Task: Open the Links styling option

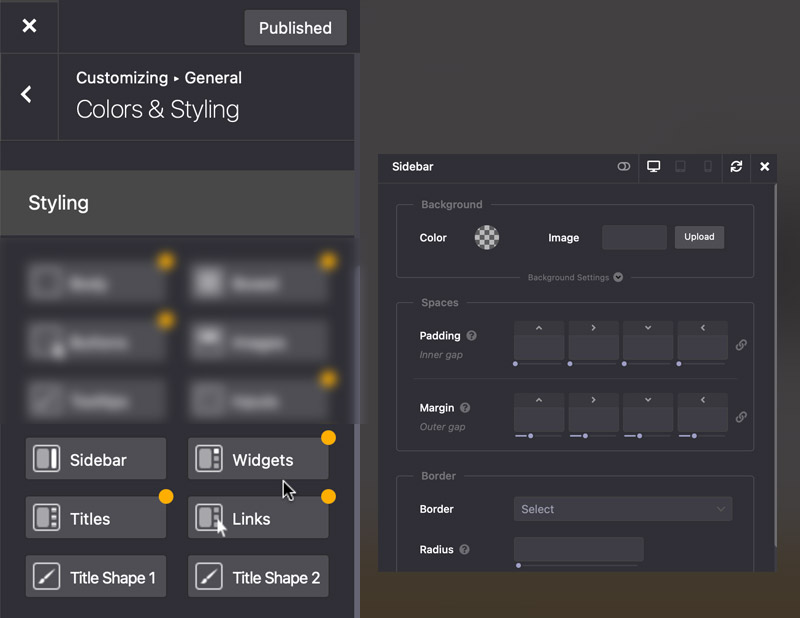Action: pyautogui.click(x=258, y=519)
